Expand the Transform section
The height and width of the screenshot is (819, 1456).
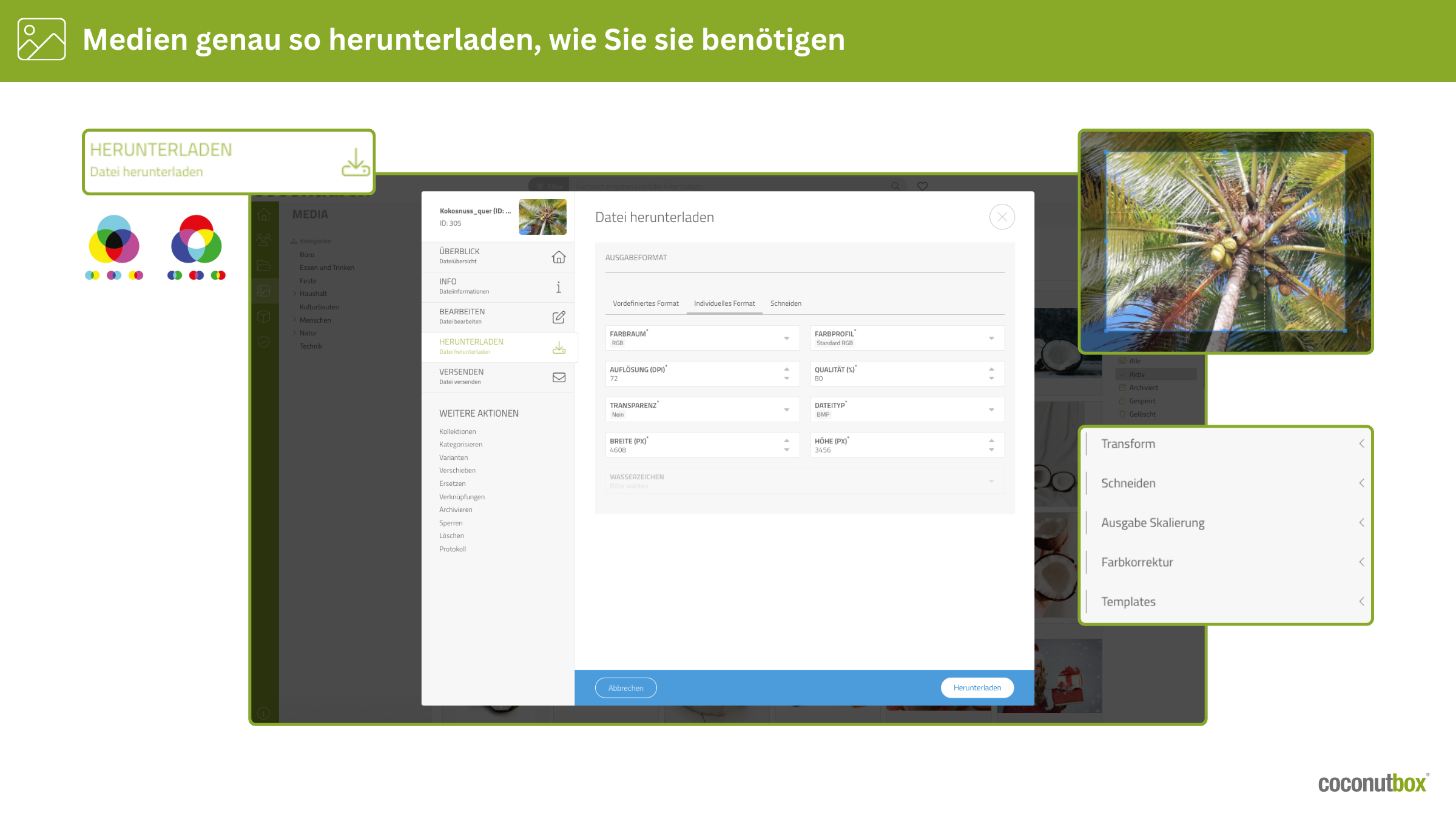click(x=1363, y=443)
